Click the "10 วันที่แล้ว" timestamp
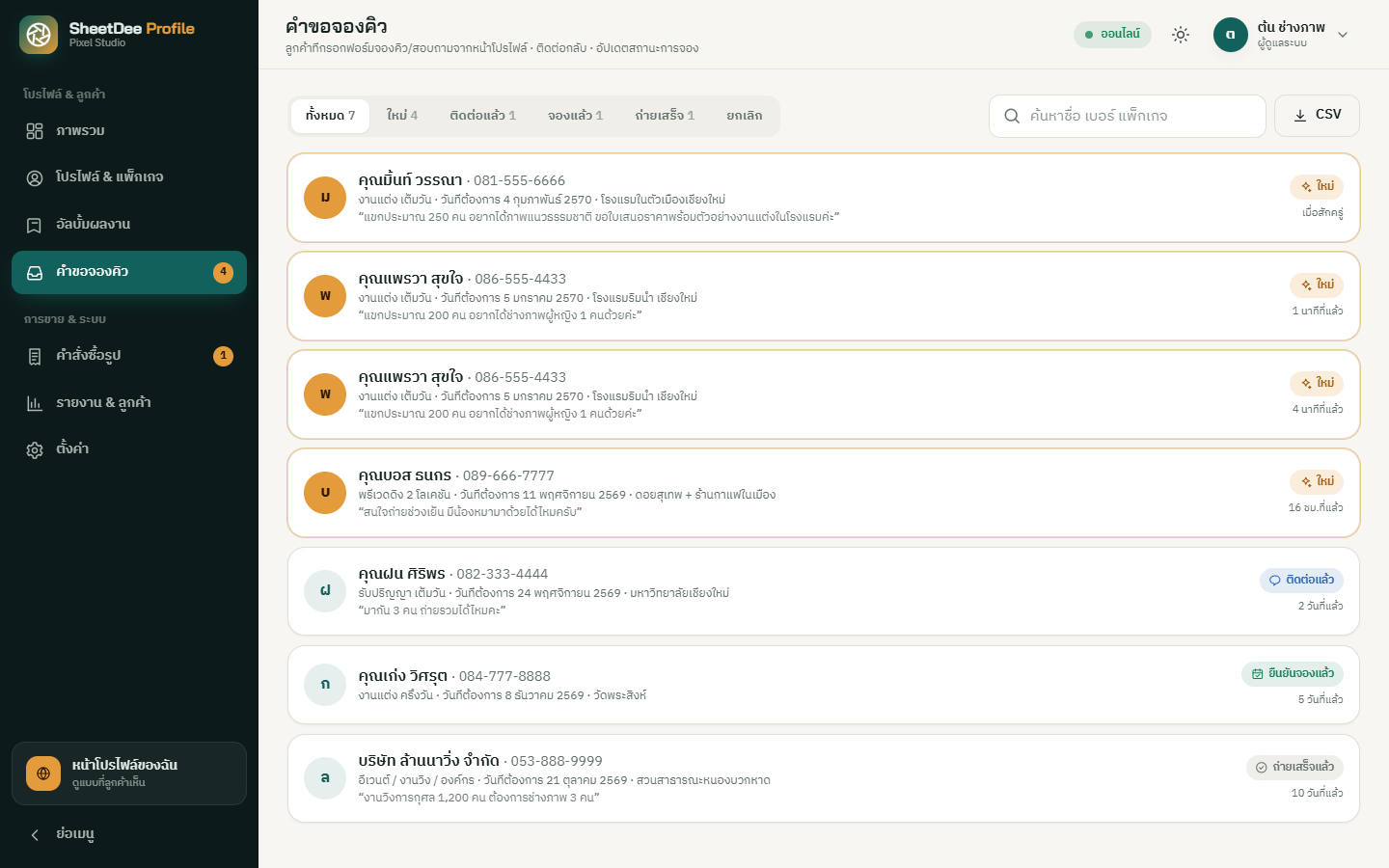1389x868 pixels. point(1318,793)
